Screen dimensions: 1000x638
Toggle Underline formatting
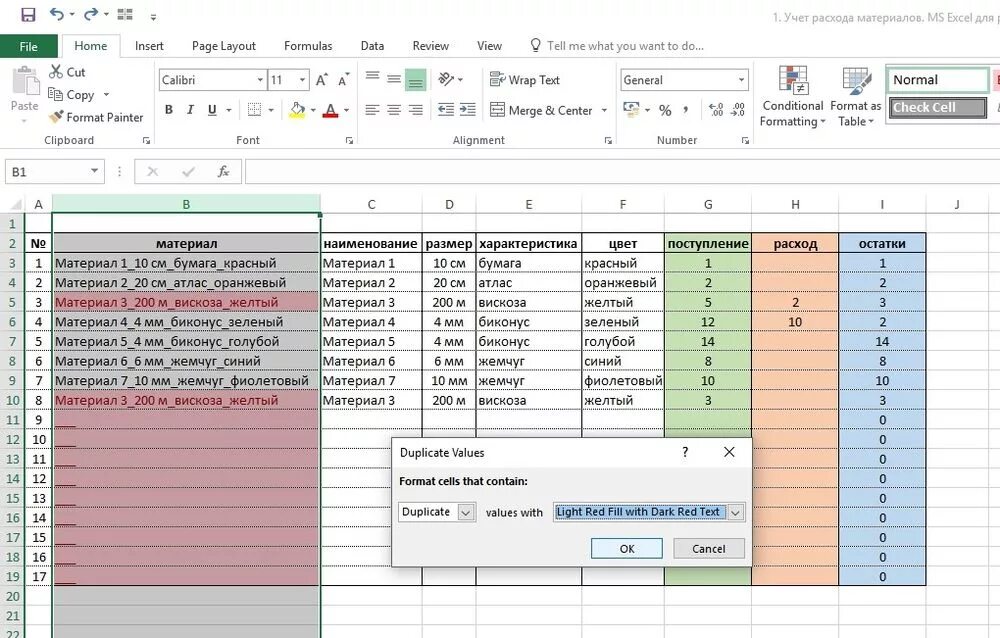coord(212,110)
